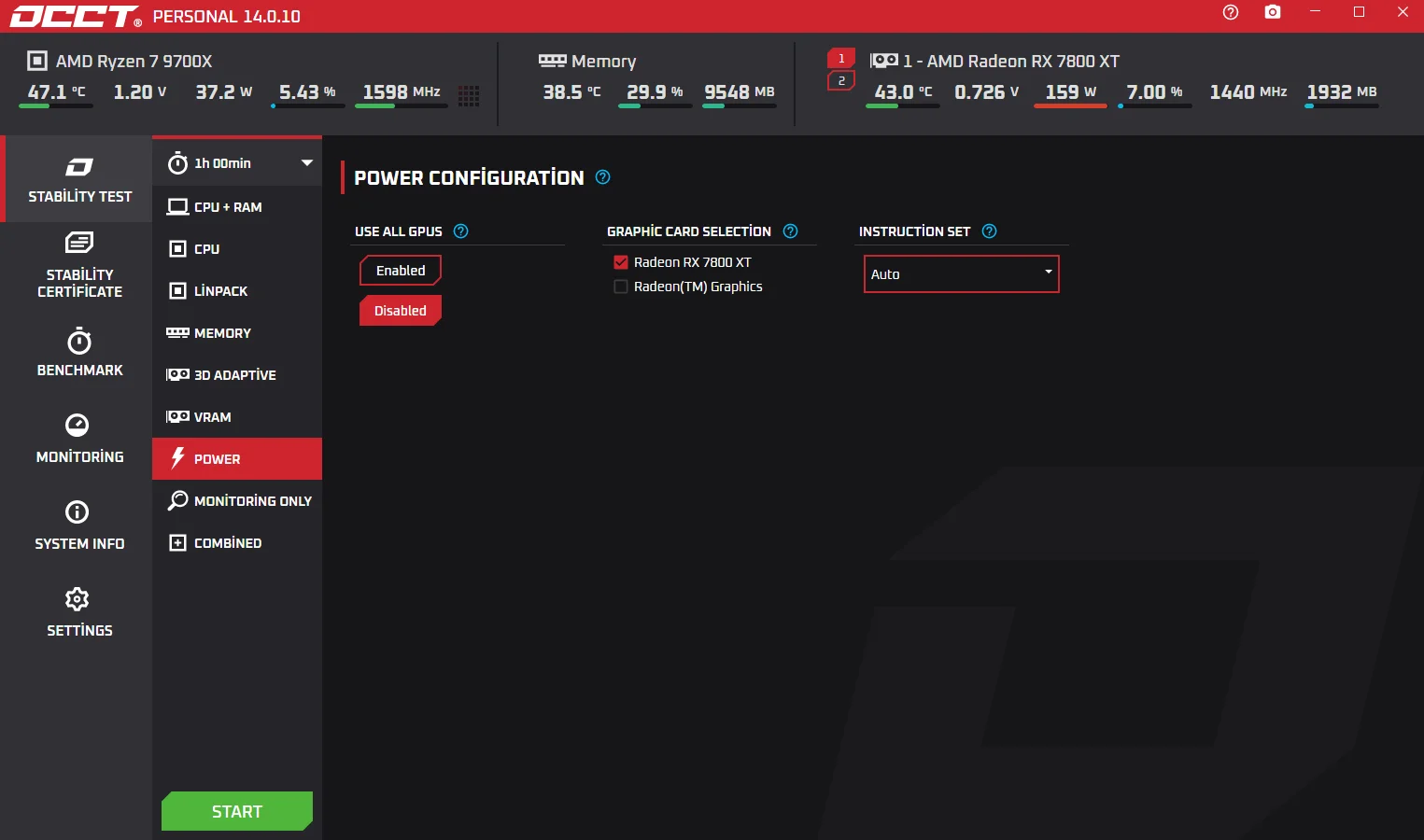The height and width of the screenshot is (840, 1424).
Task: Click the Memory temperature 38.5 °C reading
Action: pos(571,91)
